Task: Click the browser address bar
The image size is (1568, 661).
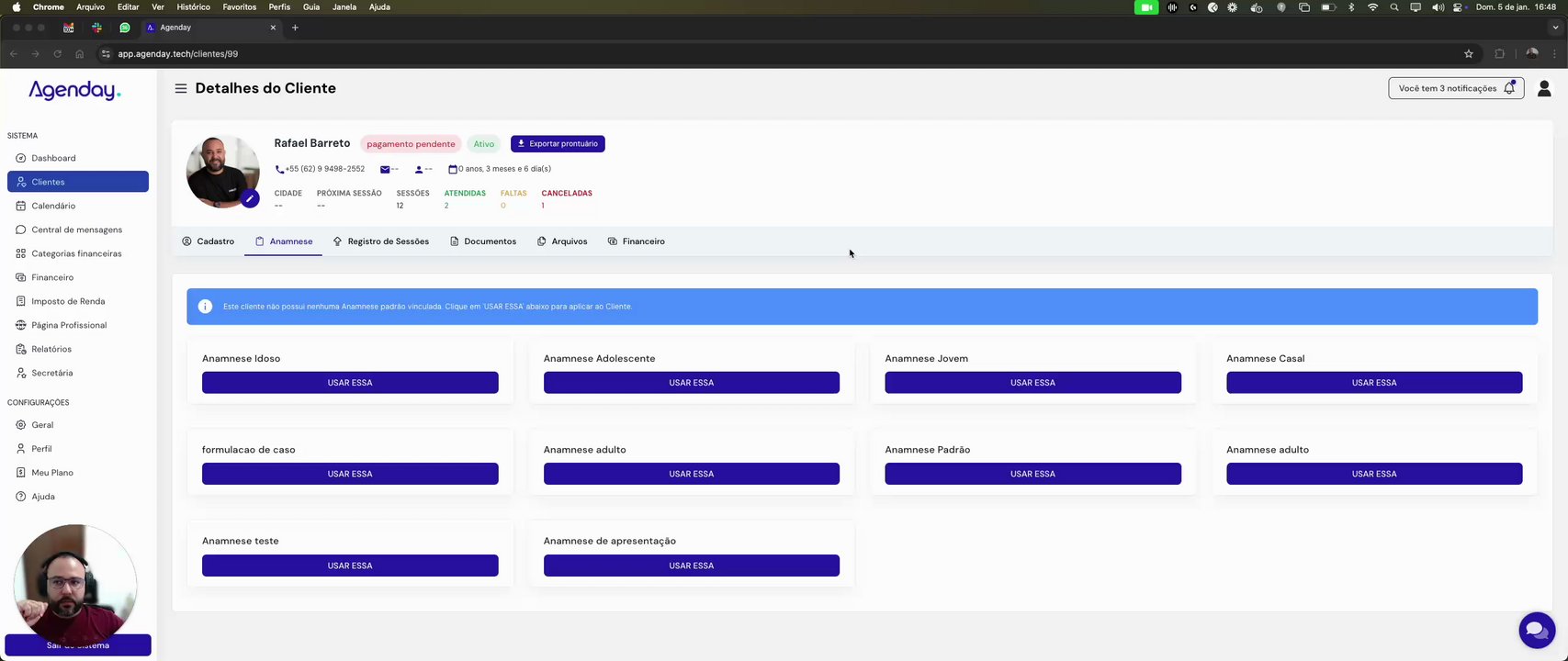Action: point(781,54)
